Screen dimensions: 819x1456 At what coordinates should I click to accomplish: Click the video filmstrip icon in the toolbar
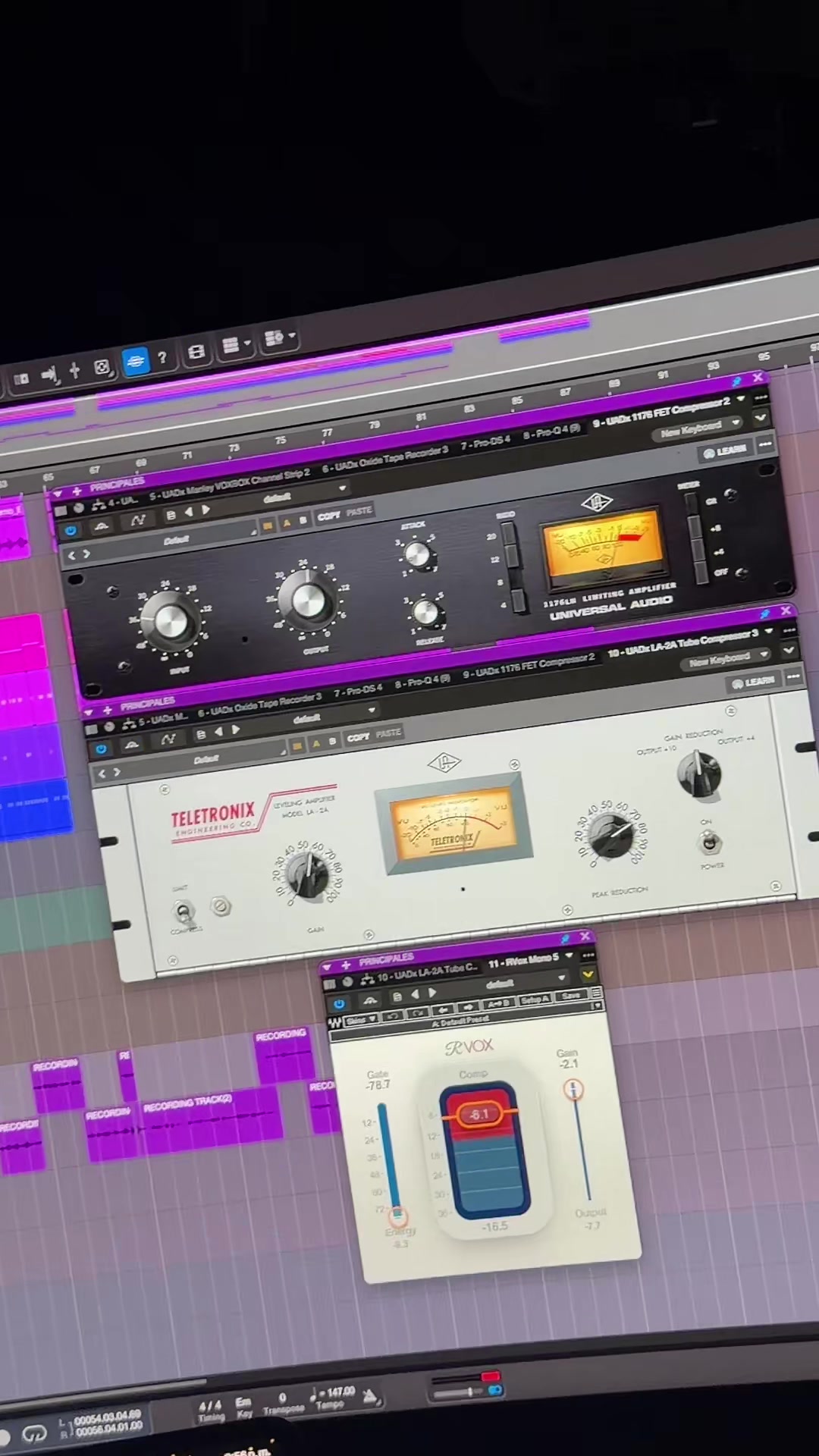click(196, 353)
